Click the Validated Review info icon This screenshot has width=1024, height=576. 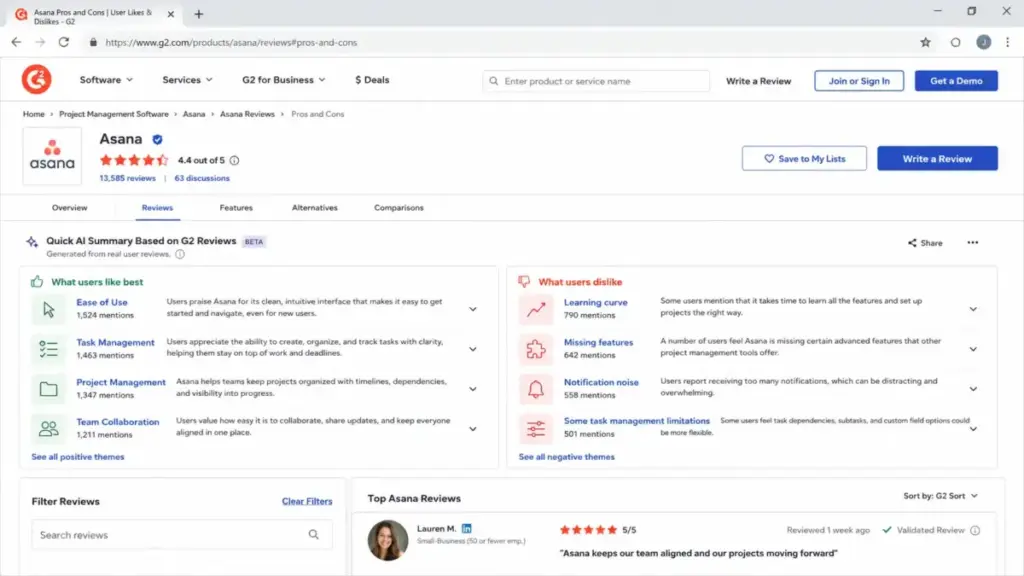(x=975, y=530)
